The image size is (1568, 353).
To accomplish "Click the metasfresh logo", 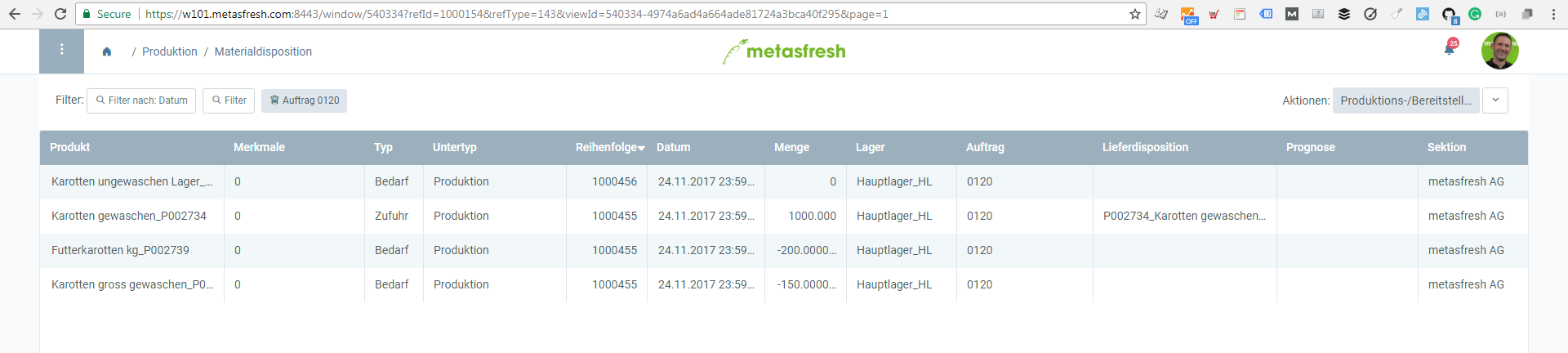I will click(784, 51).
